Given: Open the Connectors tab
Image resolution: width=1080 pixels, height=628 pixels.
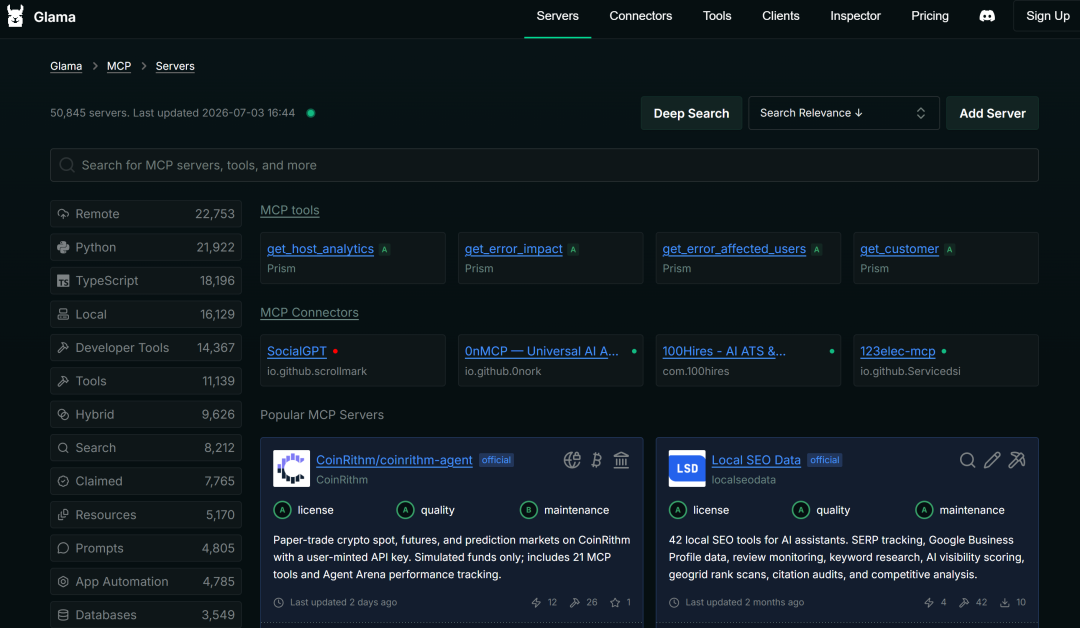Looking at the screenshot, I should (x=641, y=16).
